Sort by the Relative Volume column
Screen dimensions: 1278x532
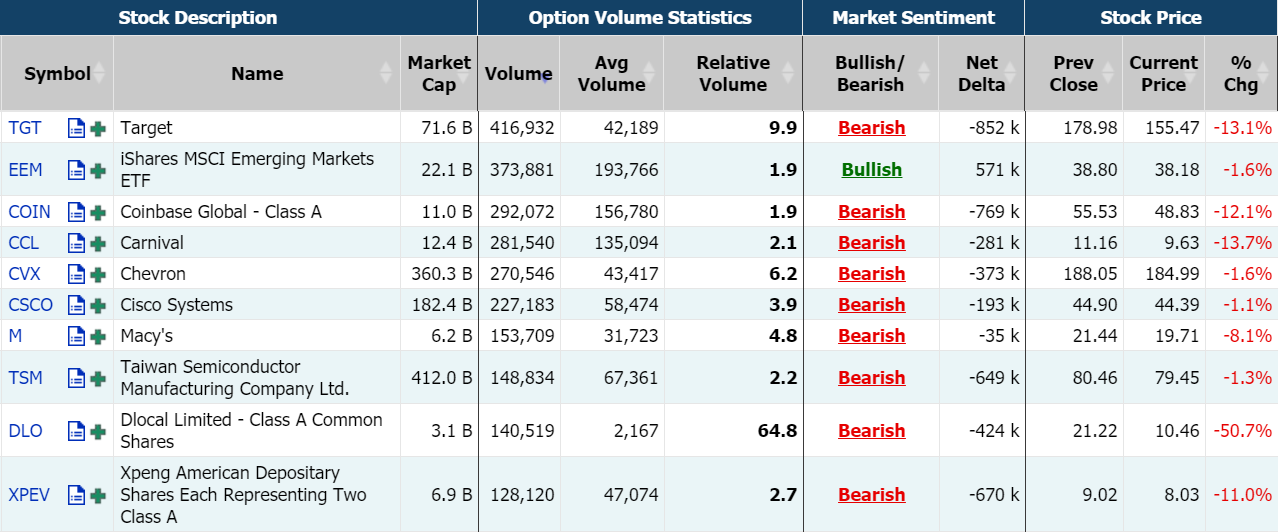[x=733, y=74]
